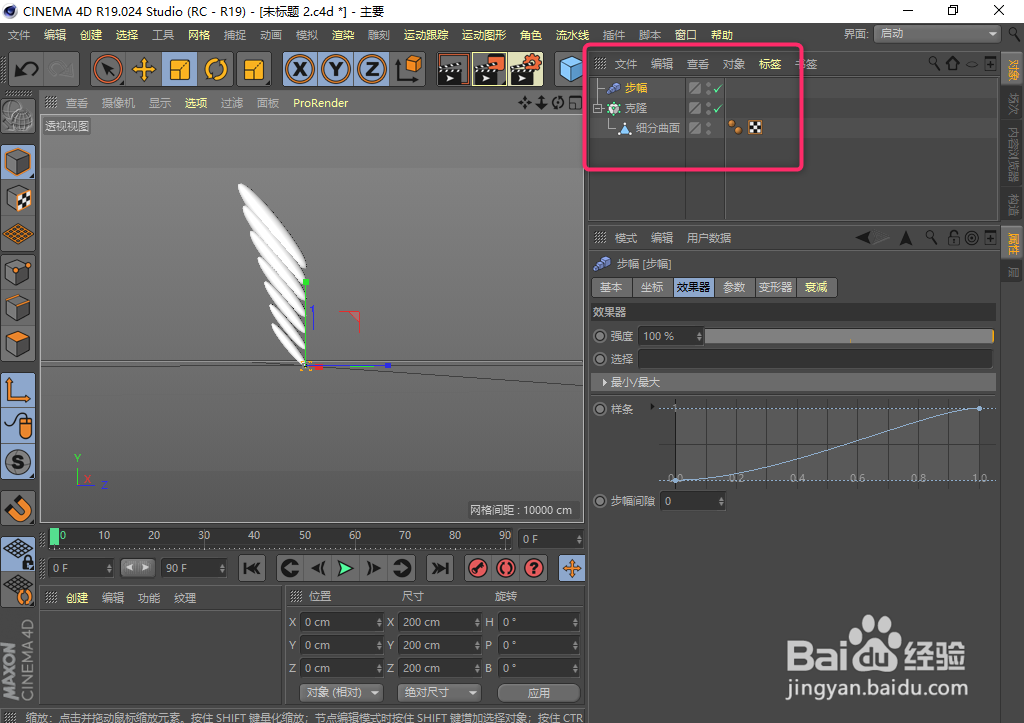Open the 对象 (相对) coordinate dropdown
Screen dimensions: 1024x723
[342, 692]
